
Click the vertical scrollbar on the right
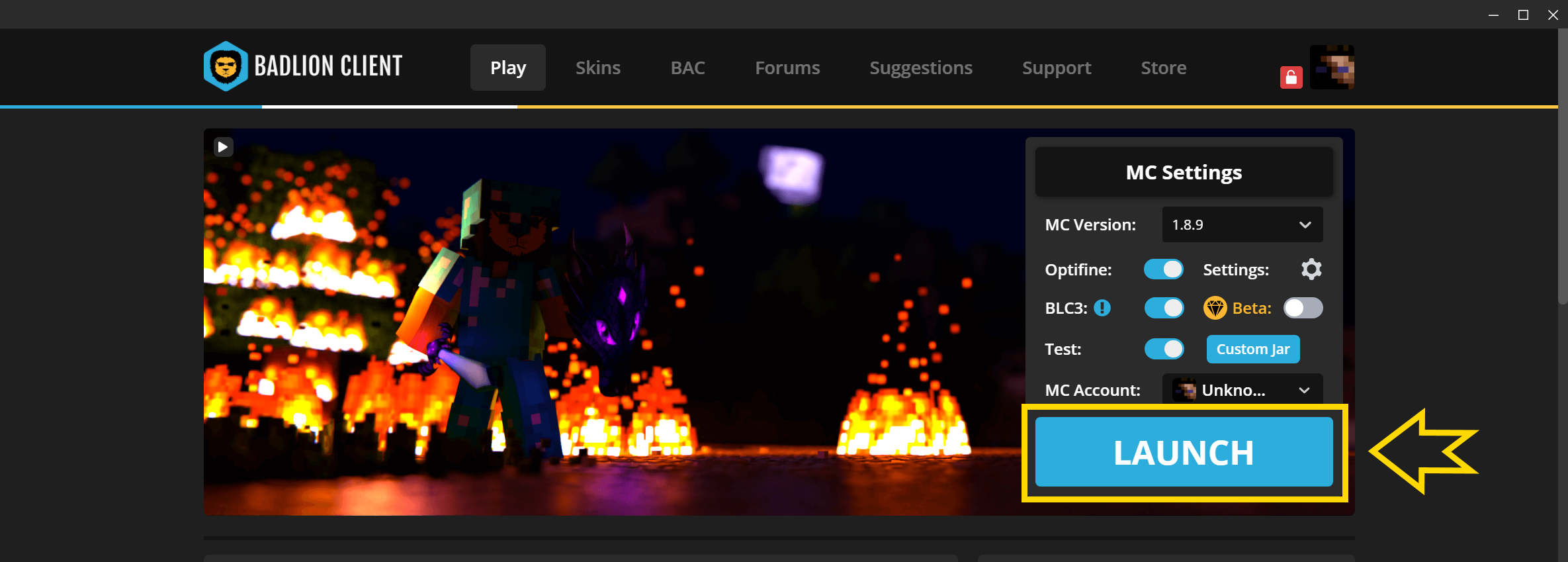coord(1563,165)
